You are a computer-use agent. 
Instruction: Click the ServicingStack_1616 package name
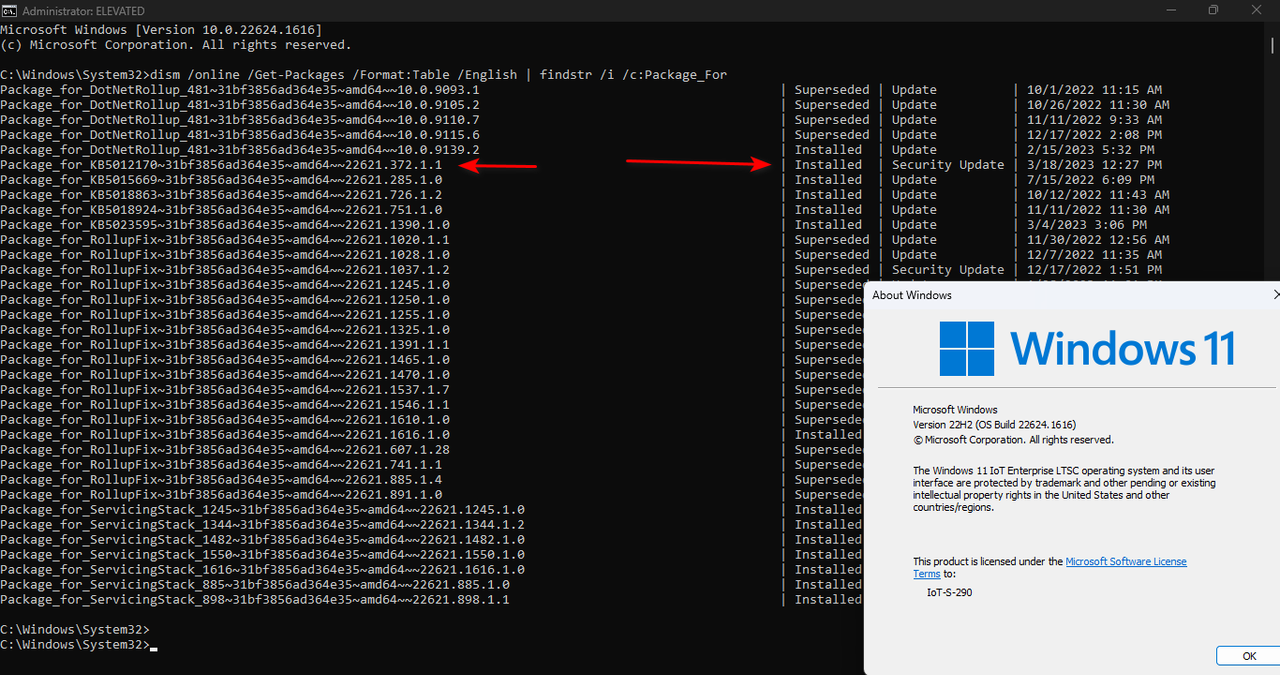coord(263,570)
